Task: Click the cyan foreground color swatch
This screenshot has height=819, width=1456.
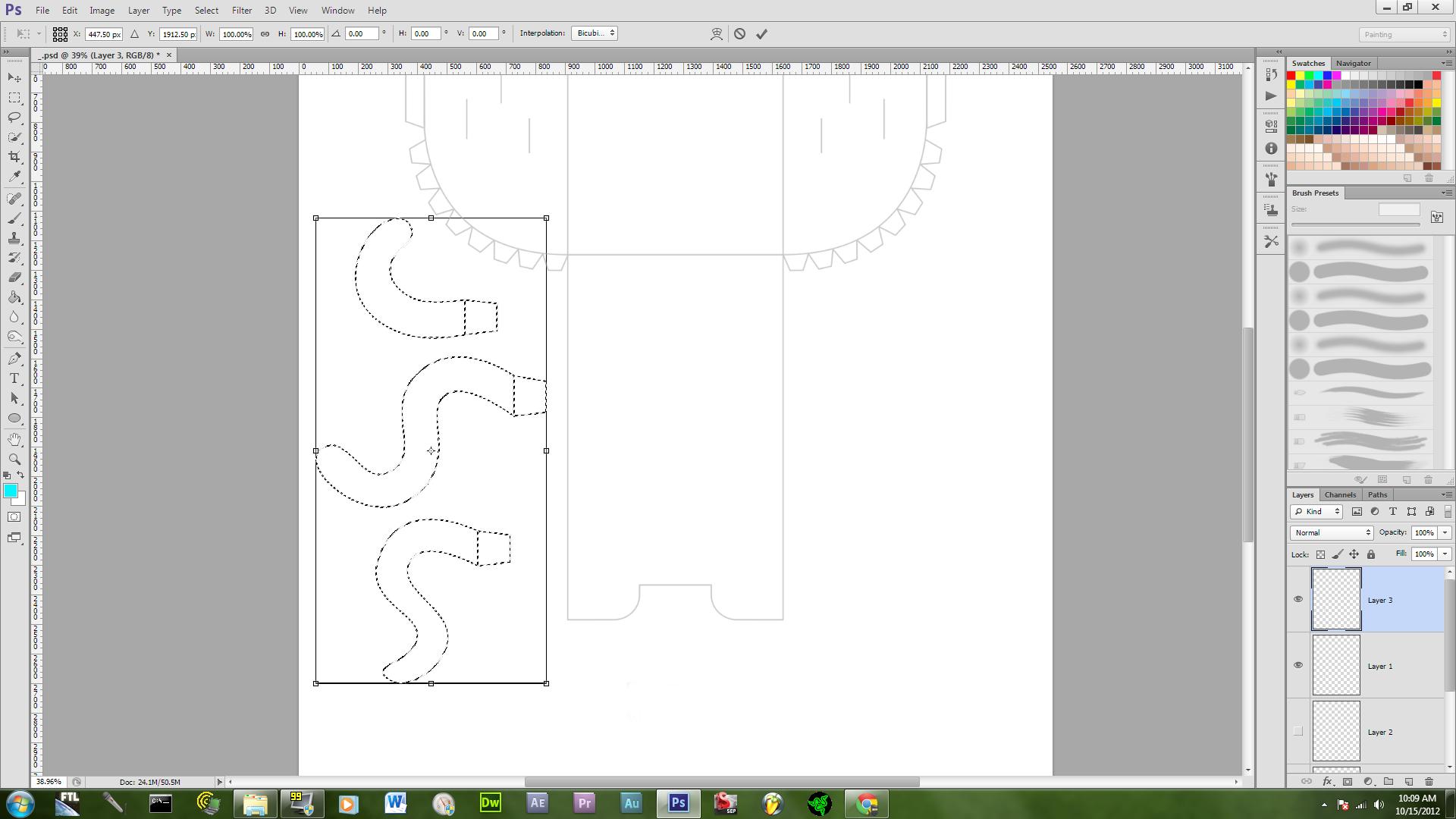Action: (x=10, y=491)
